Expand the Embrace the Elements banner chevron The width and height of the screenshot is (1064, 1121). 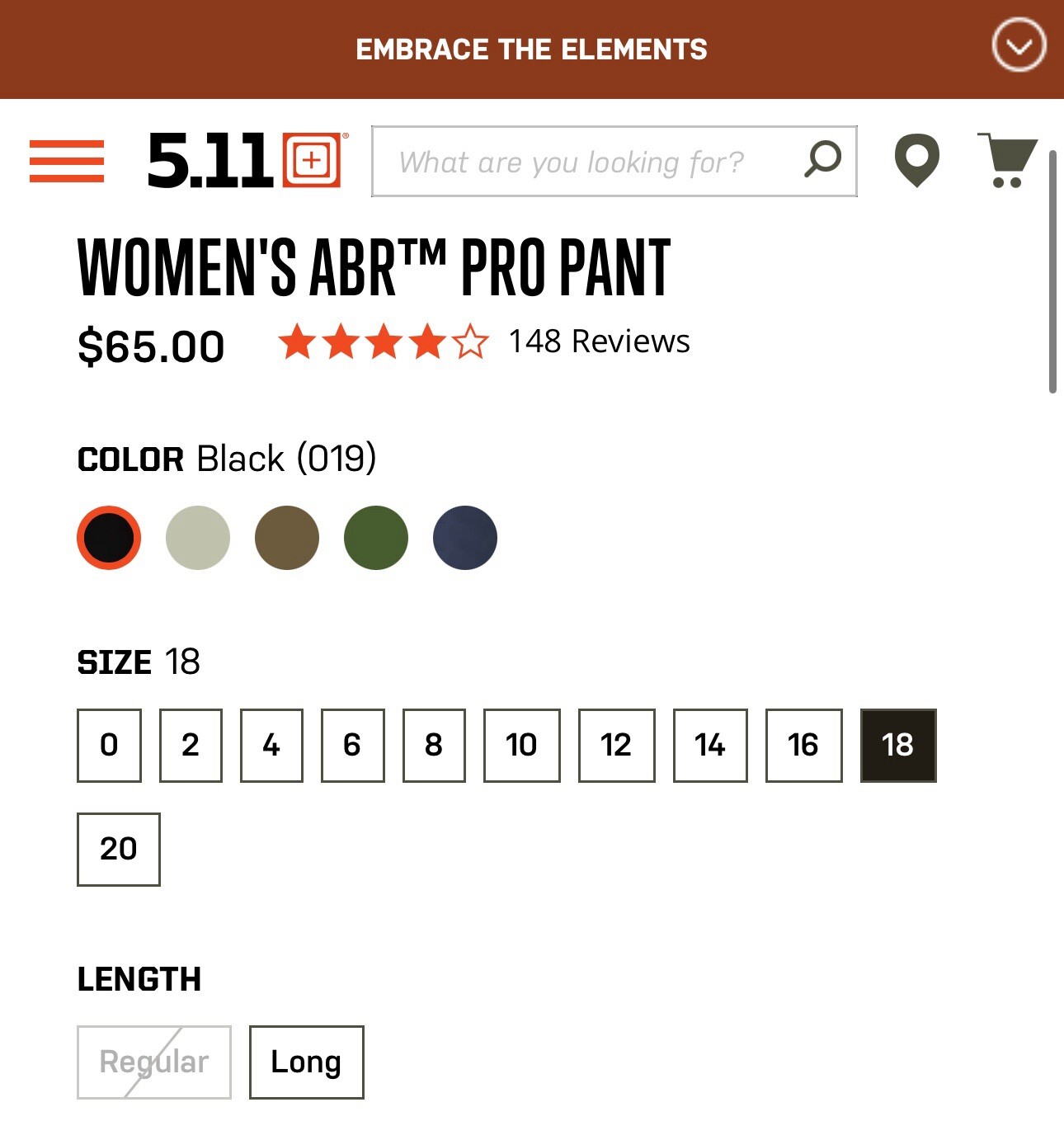1019,45
